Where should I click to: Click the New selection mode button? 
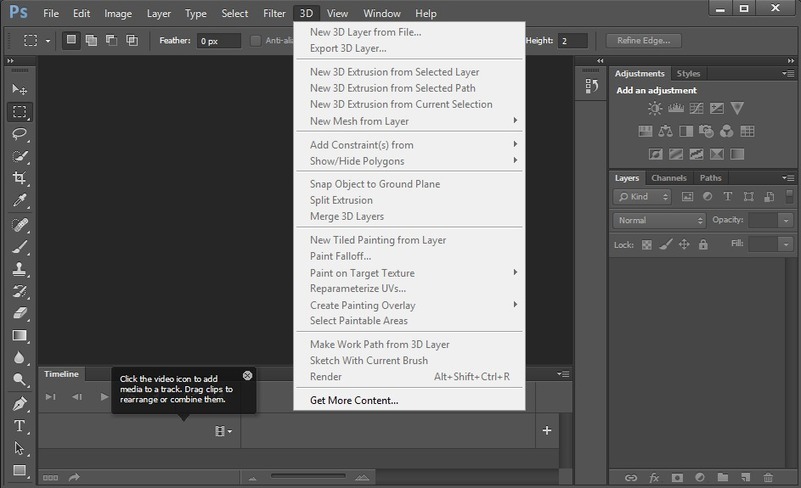click(71, 40)
